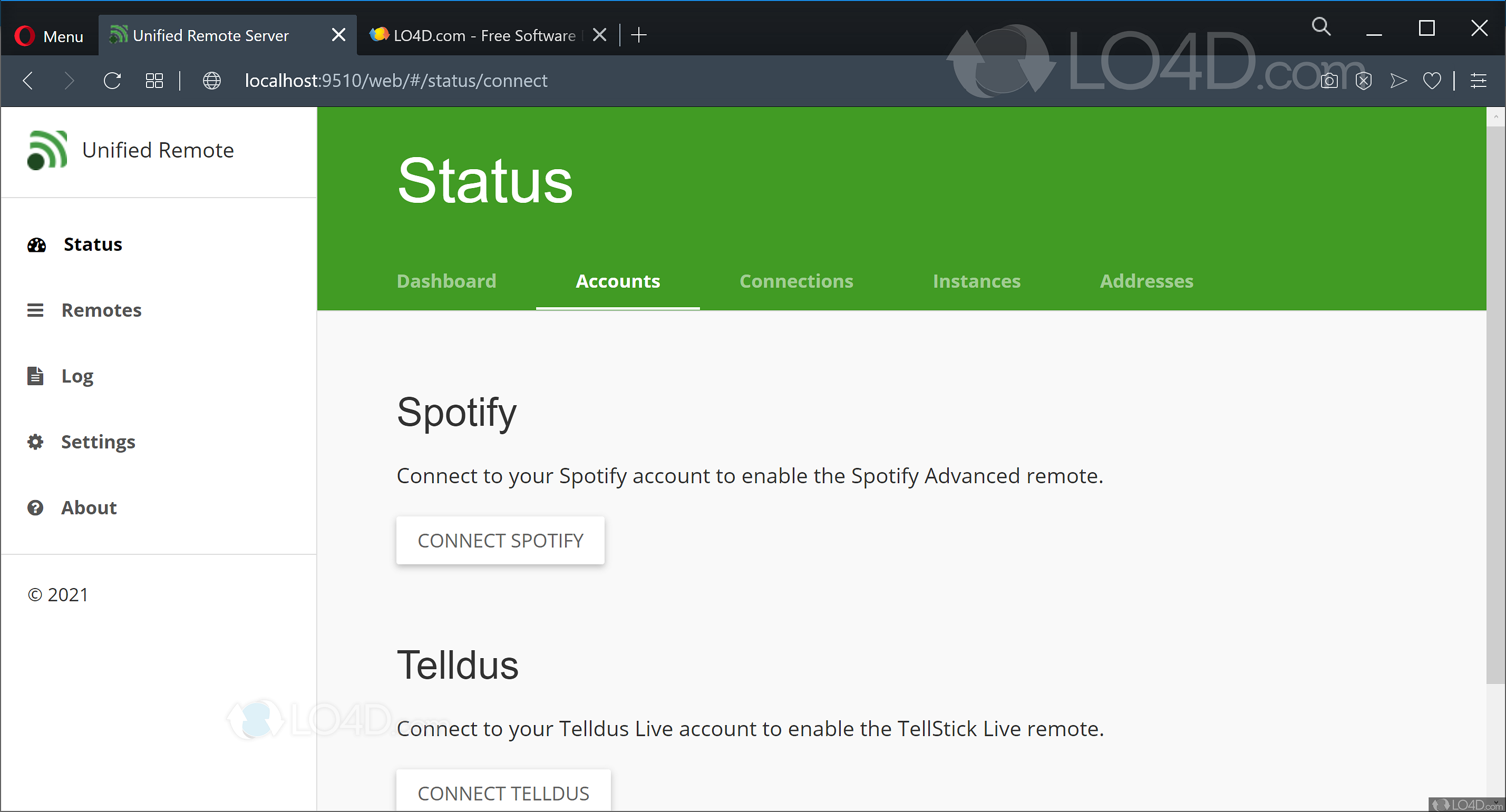Switch to the Dashboard tab
Image resolution: width=1506 pixels, height=812 pixels.
(446, 281)
